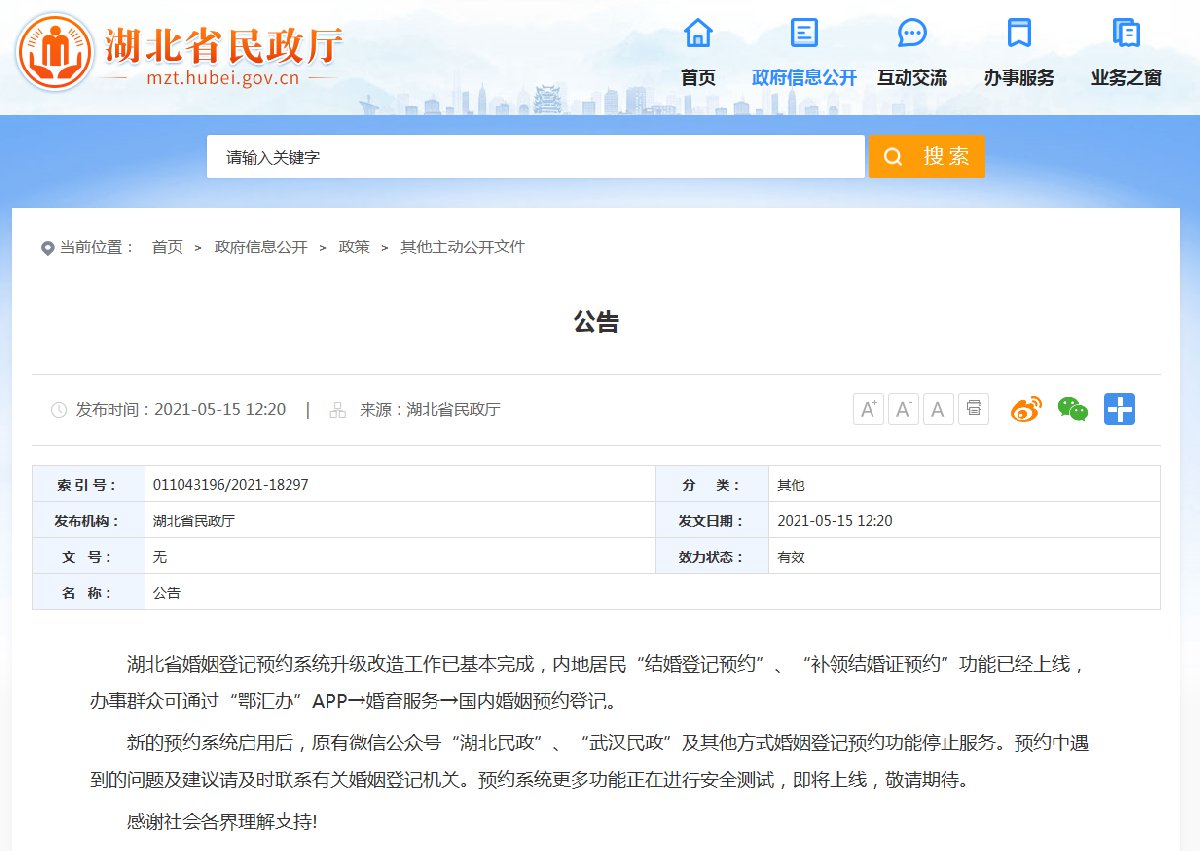Click the increase font size A+ icon
Viewport: 1200px width, 851px height.
(x=868, y=409)
